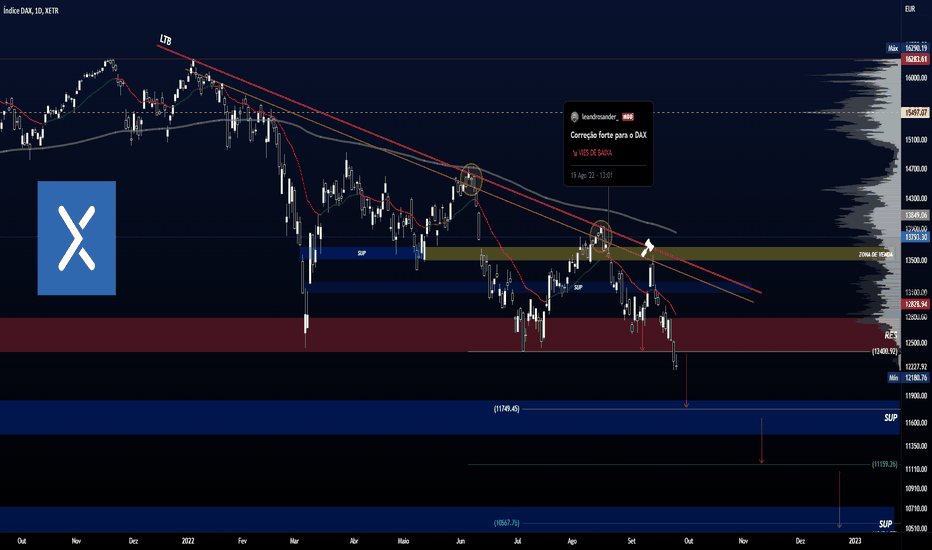Click the 11600.00 price axis value
The image size is (932, 550).
(916, 423)
